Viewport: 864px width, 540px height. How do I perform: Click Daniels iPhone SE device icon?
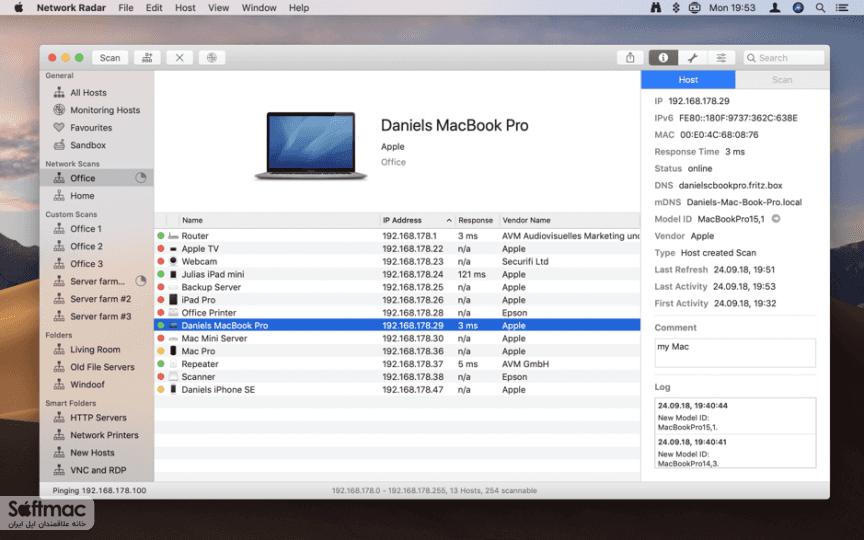[173, 390]
